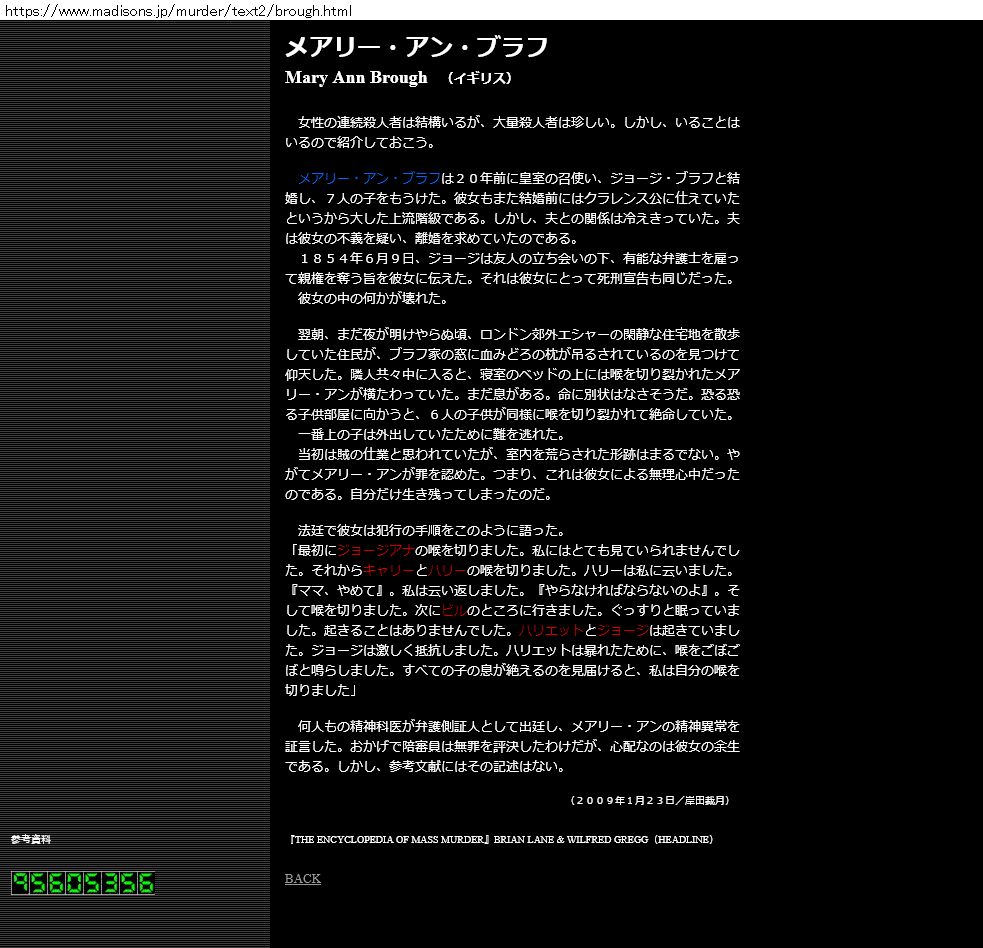Click the large メアリー・アン・ブラフ page heading
The width and height of the screenshot is (983, 948).
tap(416, 47)
